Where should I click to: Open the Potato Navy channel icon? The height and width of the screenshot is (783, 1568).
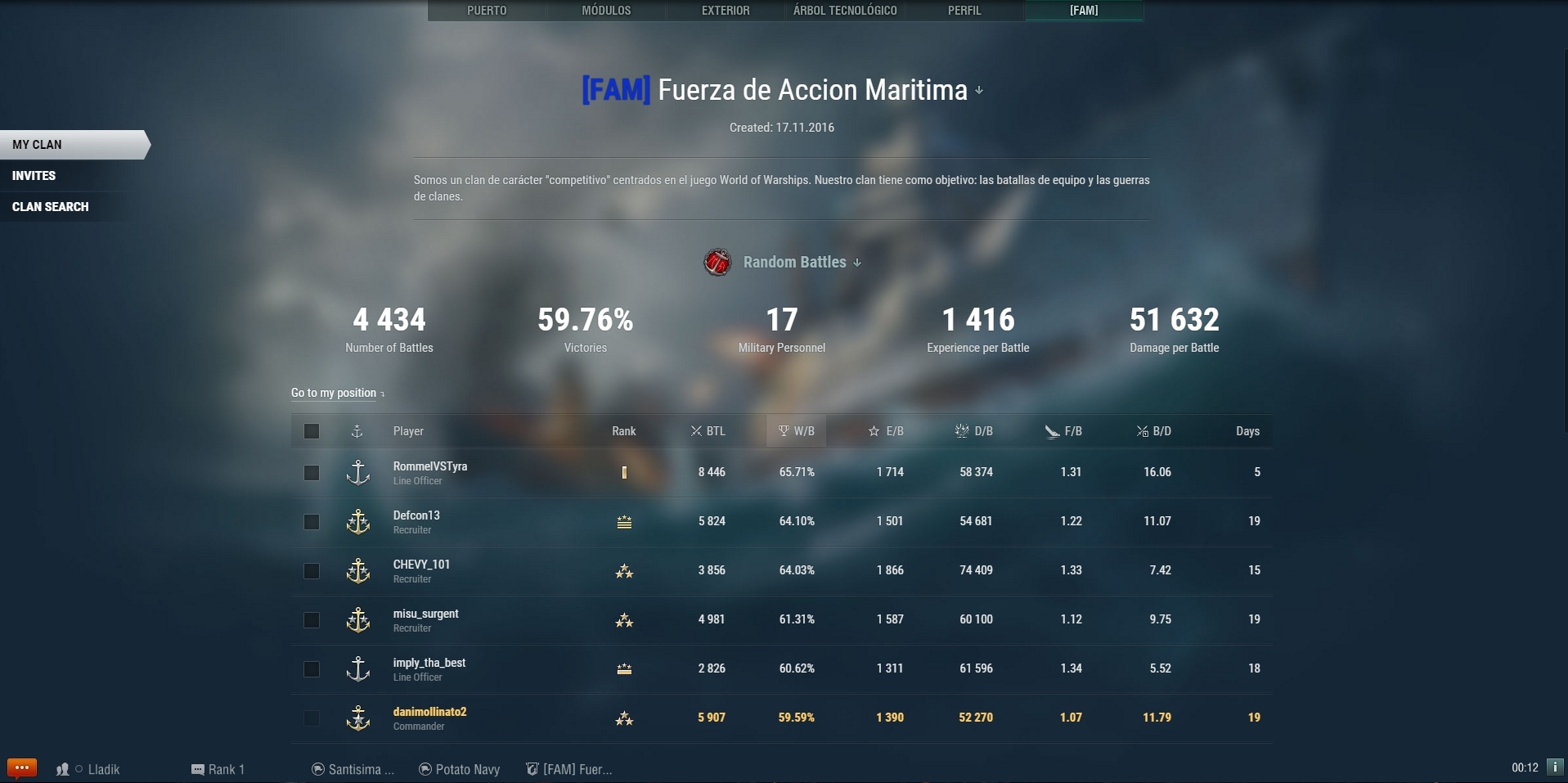(425, 768)
